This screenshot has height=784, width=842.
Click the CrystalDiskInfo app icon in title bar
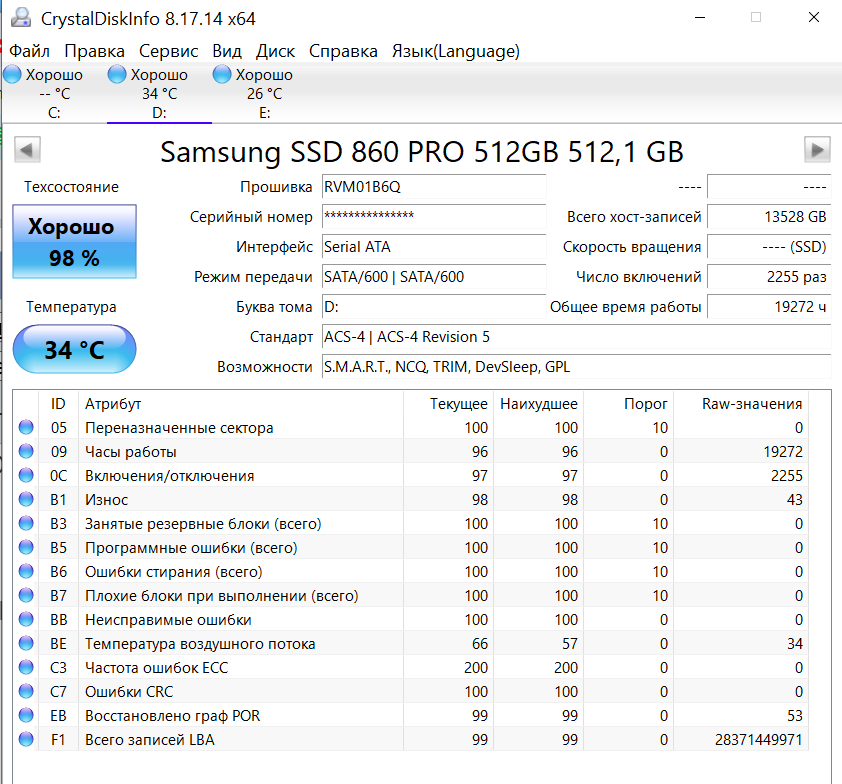point(19,18)
